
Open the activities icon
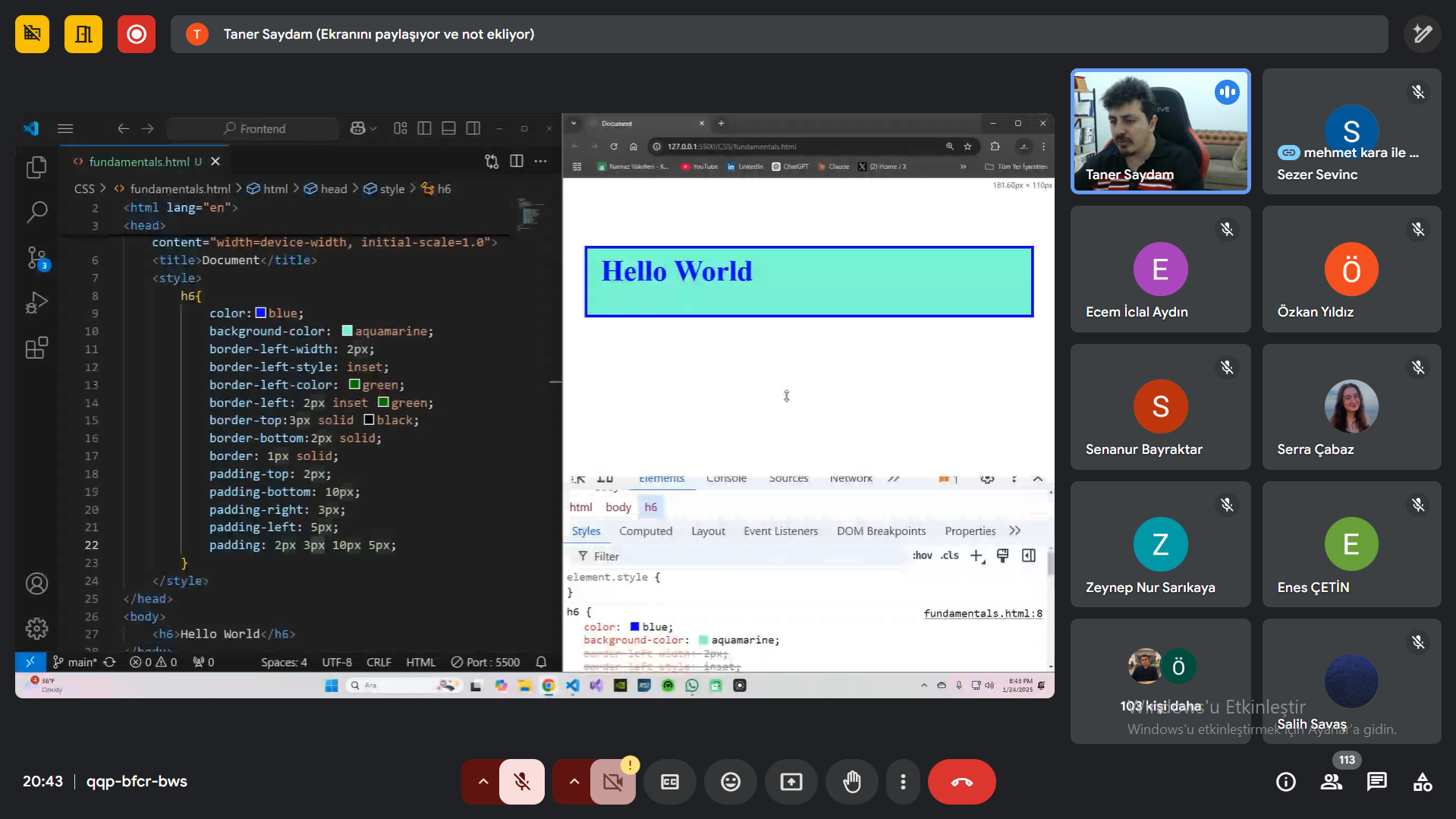point(1422,781)
